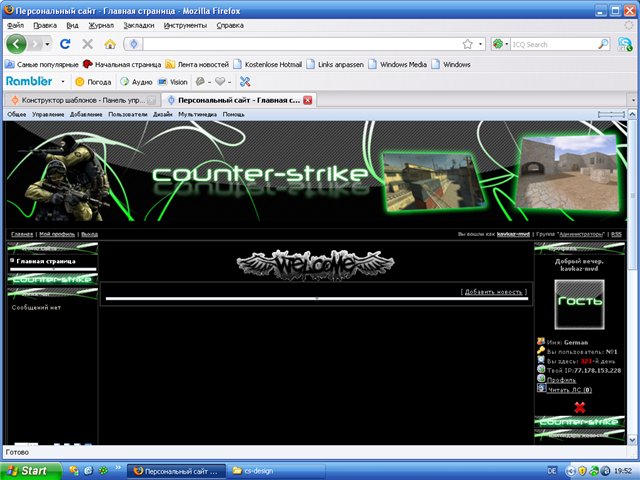Open the Дизайн admin bar menu
This screenshot has width=640, height=480.
[x=163, y=114]
